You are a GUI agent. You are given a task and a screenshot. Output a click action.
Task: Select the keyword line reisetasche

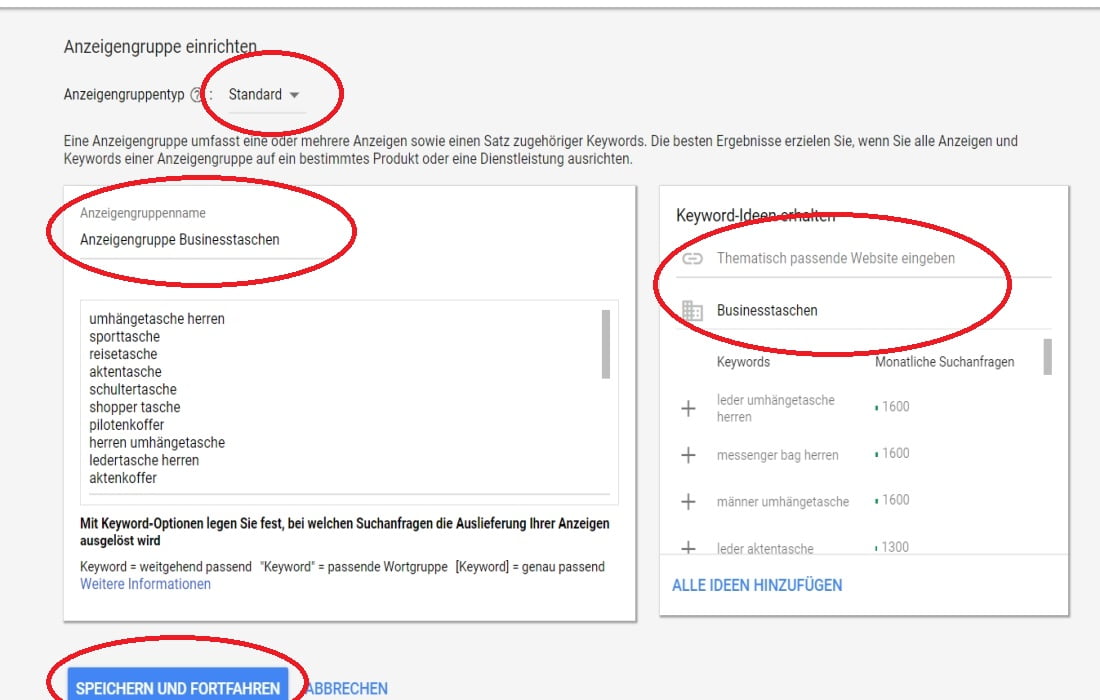tap(123, 354)
